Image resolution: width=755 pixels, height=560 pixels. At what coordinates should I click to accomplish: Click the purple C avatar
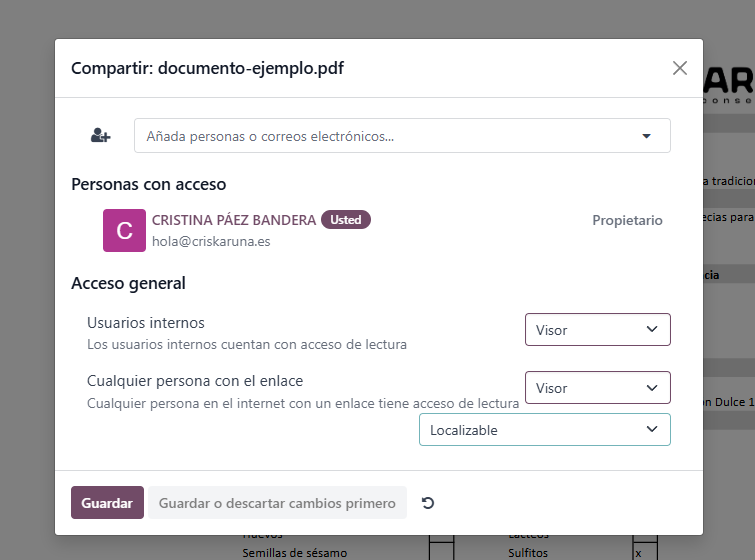(124, 230)
